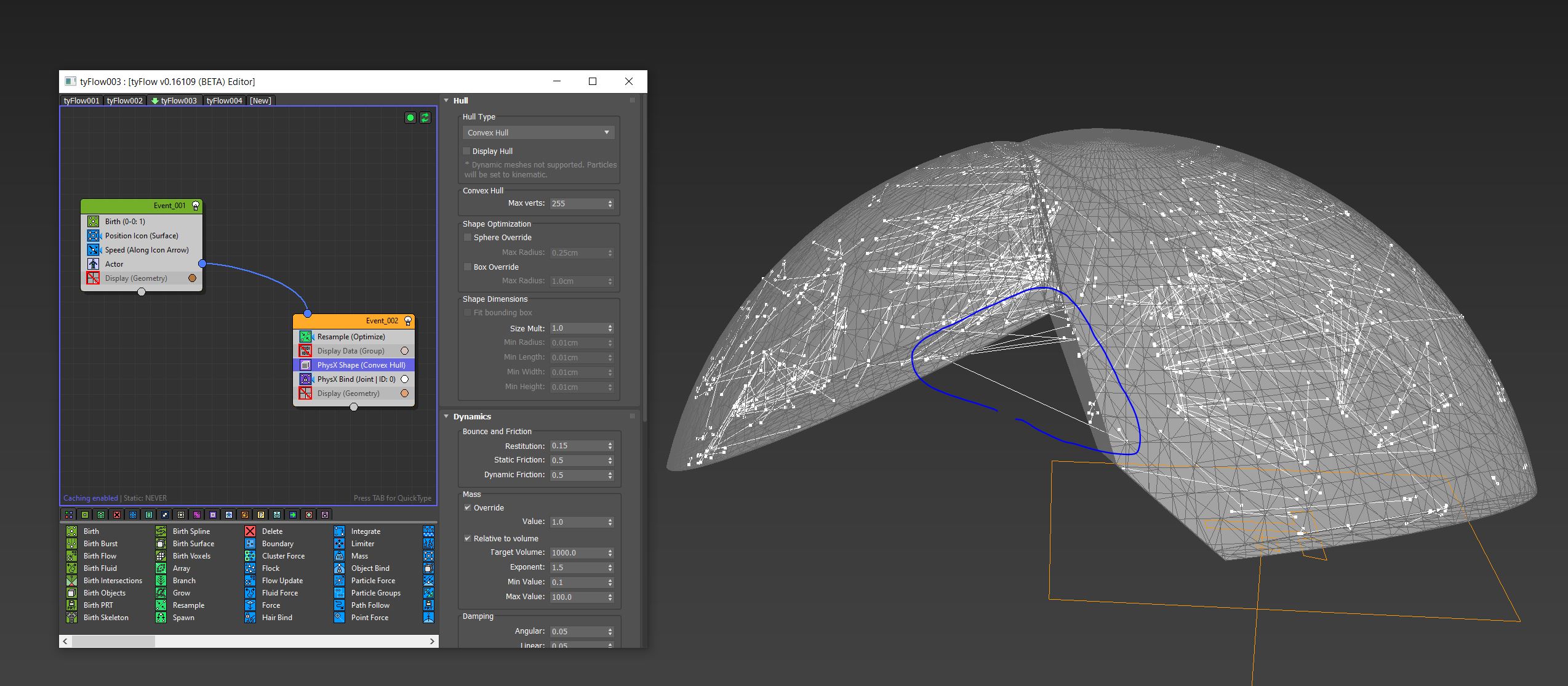Screen dimensions: 1568x686
Task: Click the Display Data (Group) operator icon
Action: coord(306,350)
